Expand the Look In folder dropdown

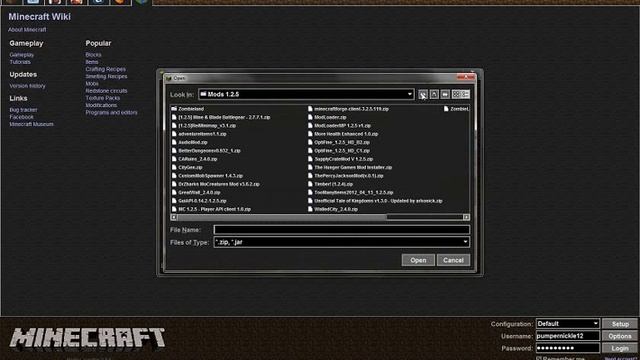click(409, 94)
